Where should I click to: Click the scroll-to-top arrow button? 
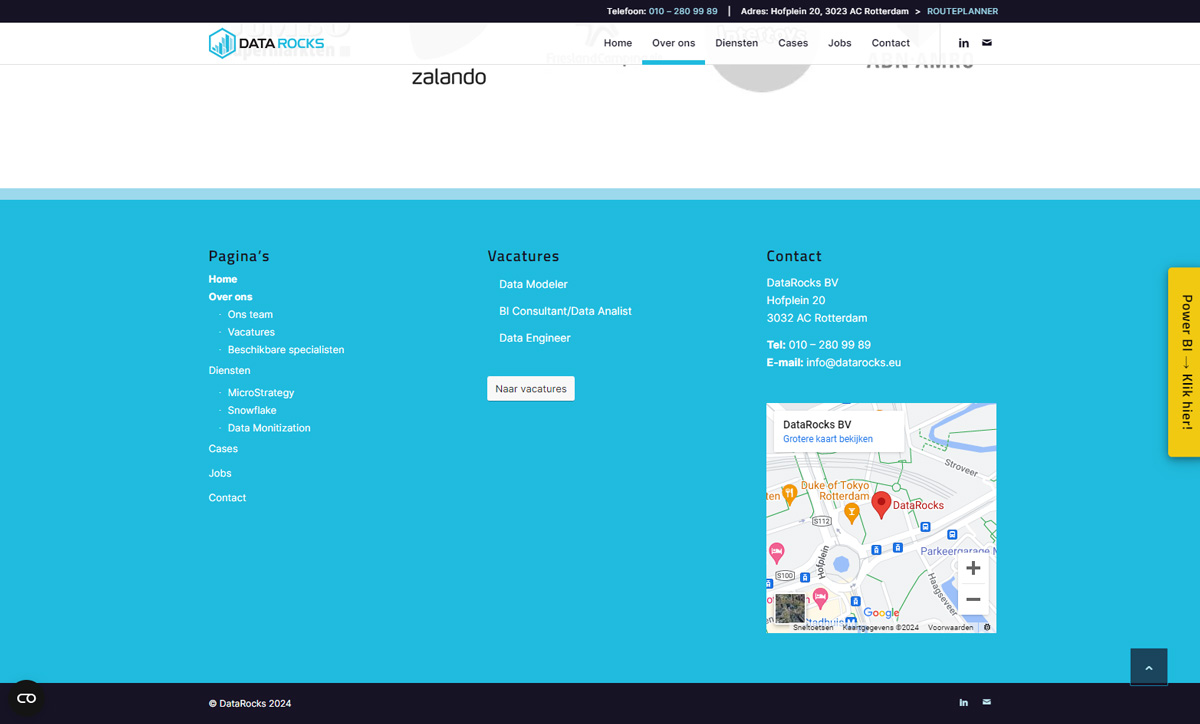[x=1148, y=665]
